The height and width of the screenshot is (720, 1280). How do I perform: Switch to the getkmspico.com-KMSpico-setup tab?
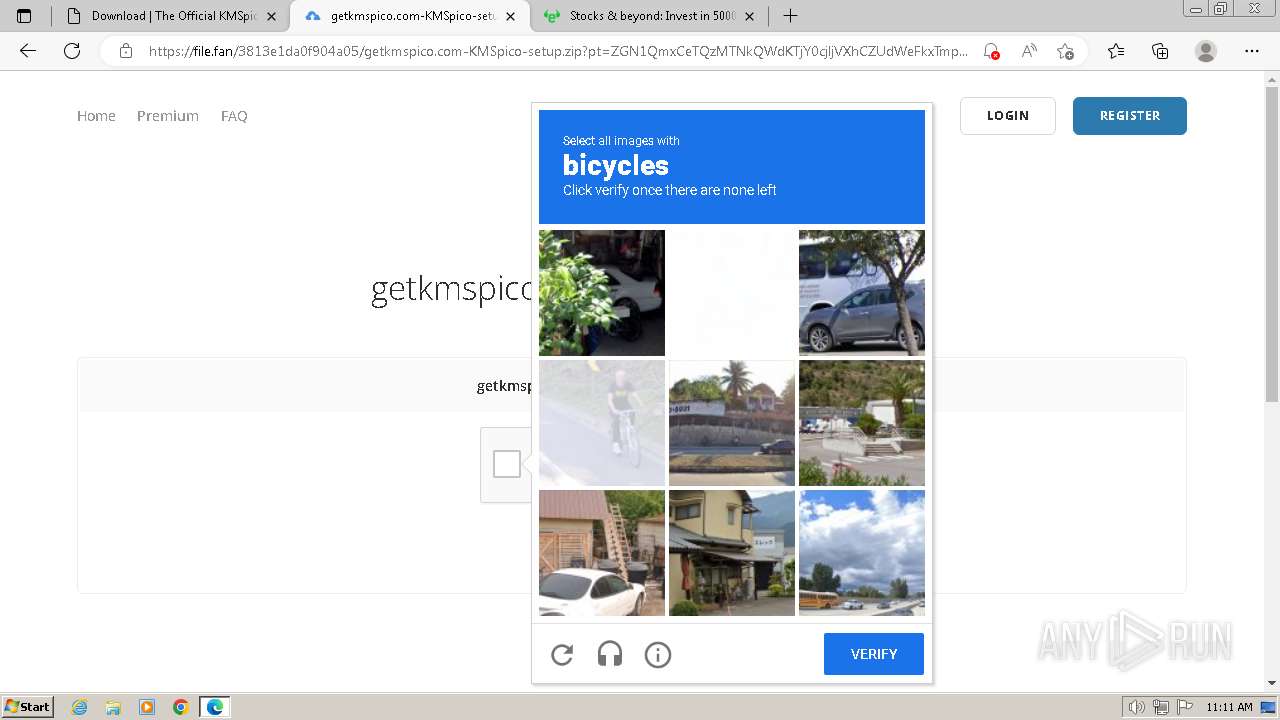pyautogui.click(x=410, y=16)
